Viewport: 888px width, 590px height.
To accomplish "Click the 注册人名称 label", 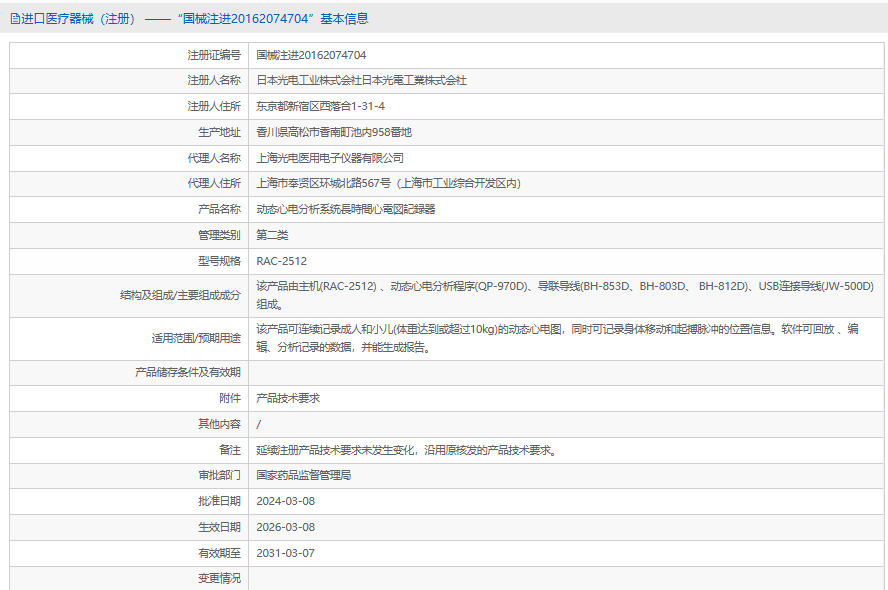I will pyautogui.click(x=214, y=80).
